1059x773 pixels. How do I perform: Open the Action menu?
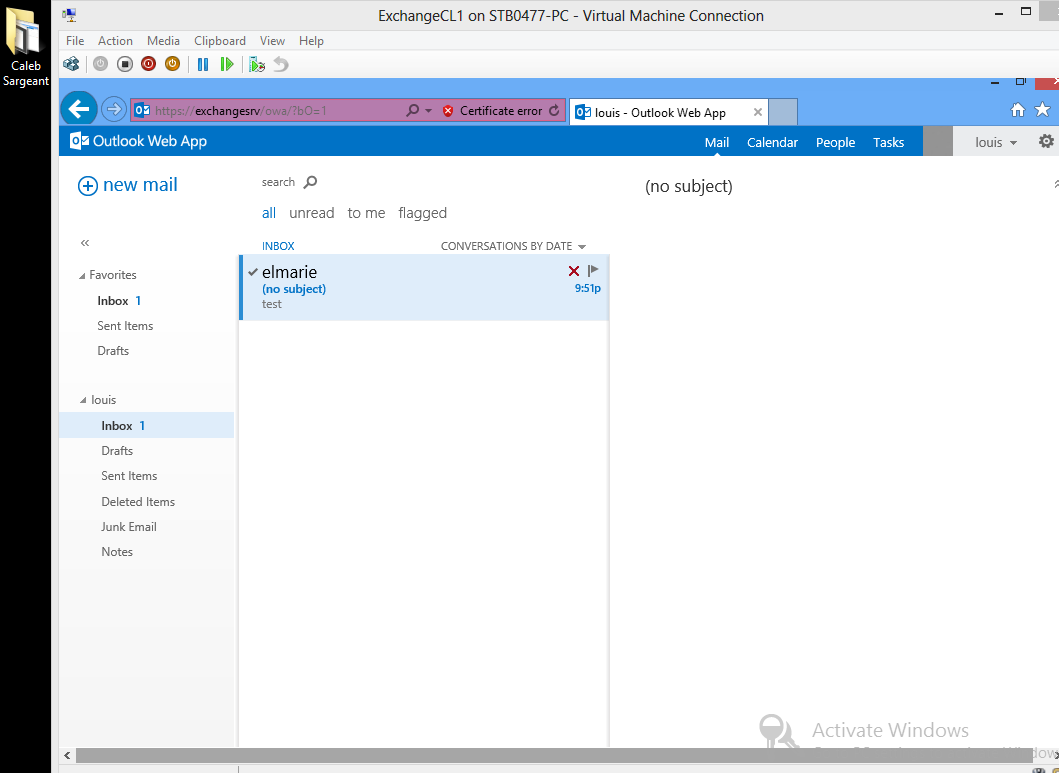click(x=115, y=41)
